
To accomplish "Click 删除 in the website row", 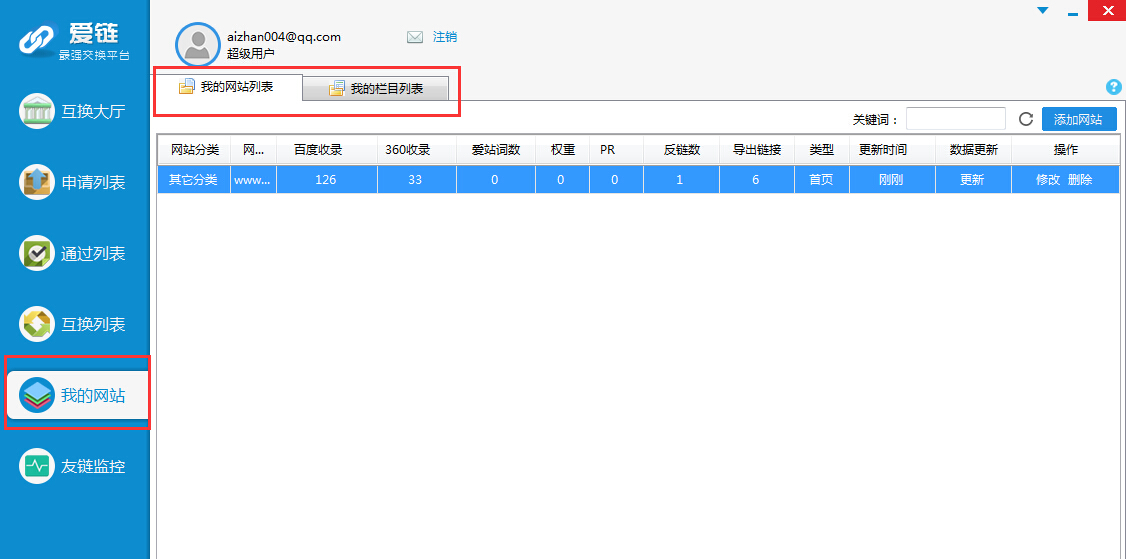I will pyautogui.click(x=1080, y=180).
